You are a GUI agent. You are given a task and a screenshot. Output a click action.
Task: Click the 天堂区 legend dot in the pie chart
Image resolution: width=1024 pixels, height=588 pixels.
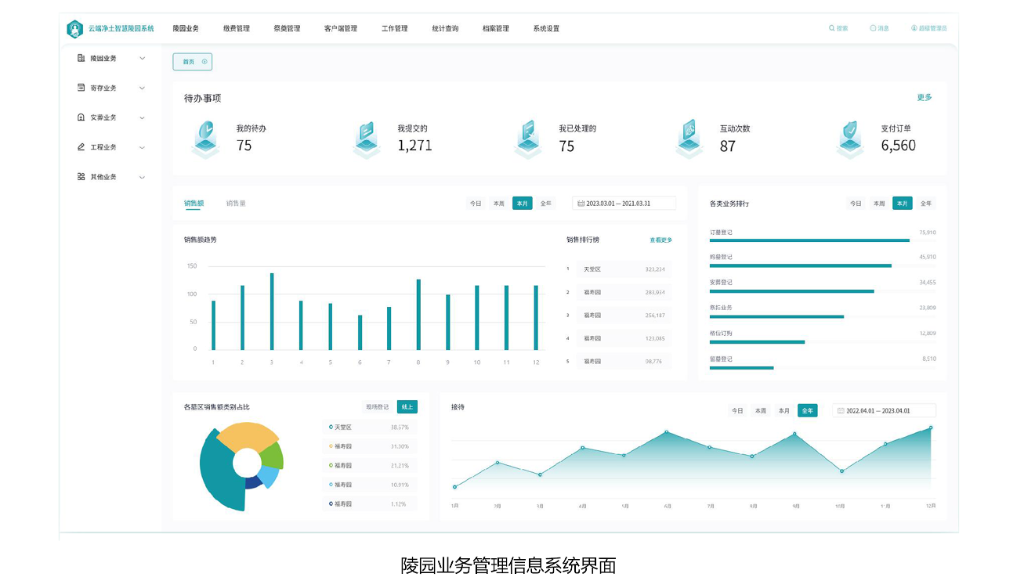(331, 427)
